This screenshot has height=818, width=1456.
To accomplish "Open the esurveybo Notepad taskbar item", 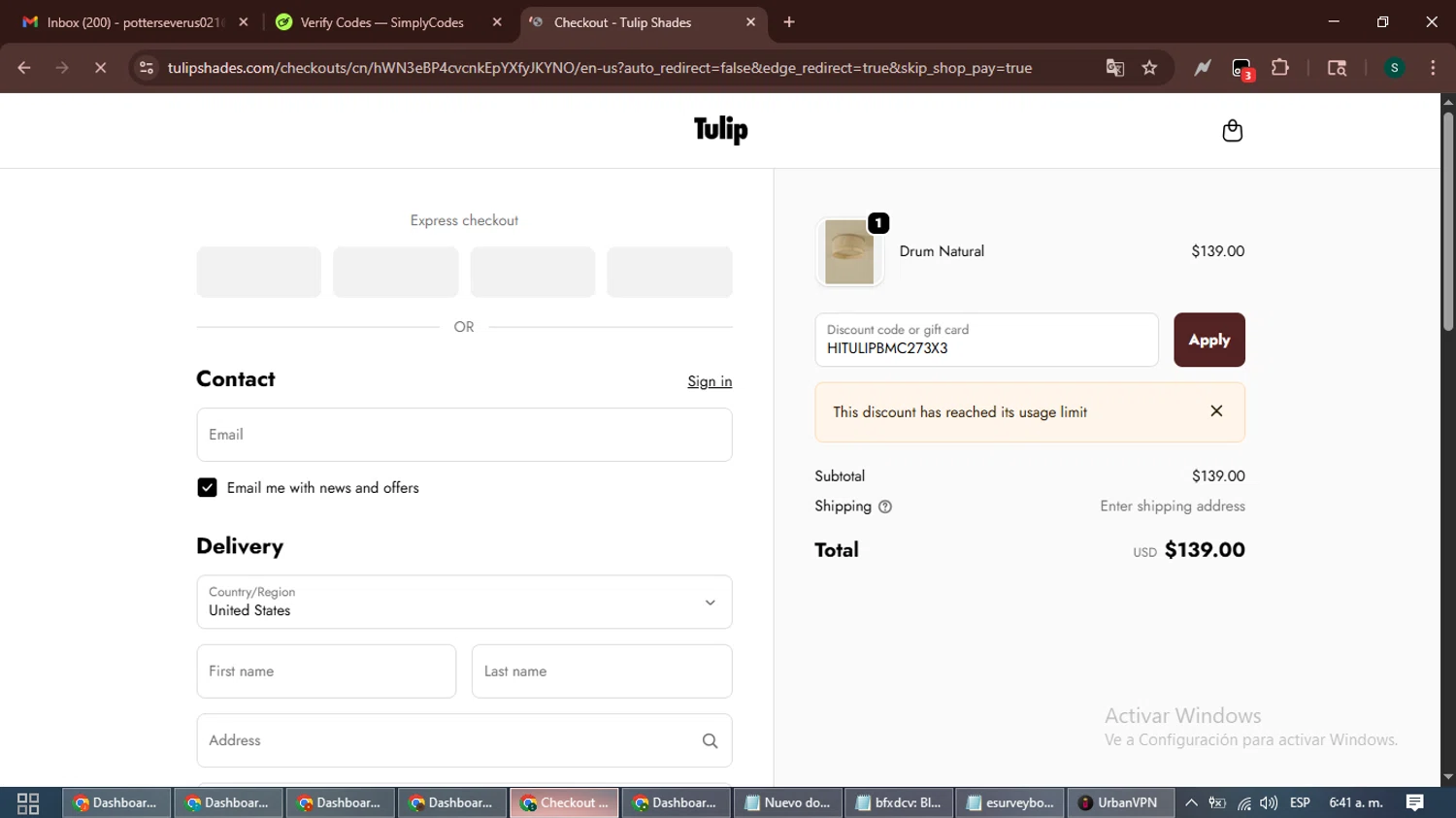I will point(1010,803).
